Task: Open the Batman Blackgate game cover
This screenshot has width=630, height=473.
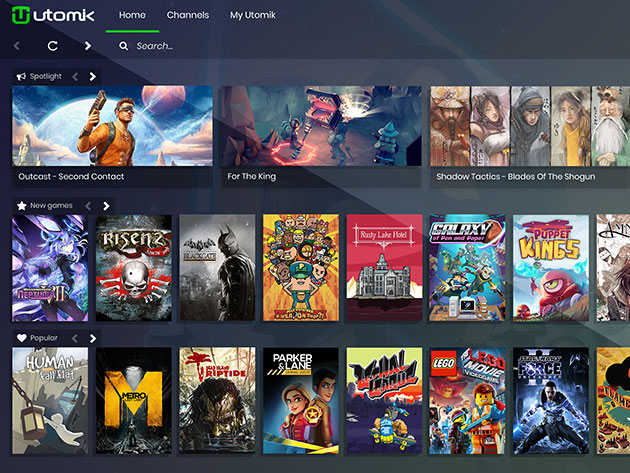Action: pyautogui.click(x=217, y=268)
